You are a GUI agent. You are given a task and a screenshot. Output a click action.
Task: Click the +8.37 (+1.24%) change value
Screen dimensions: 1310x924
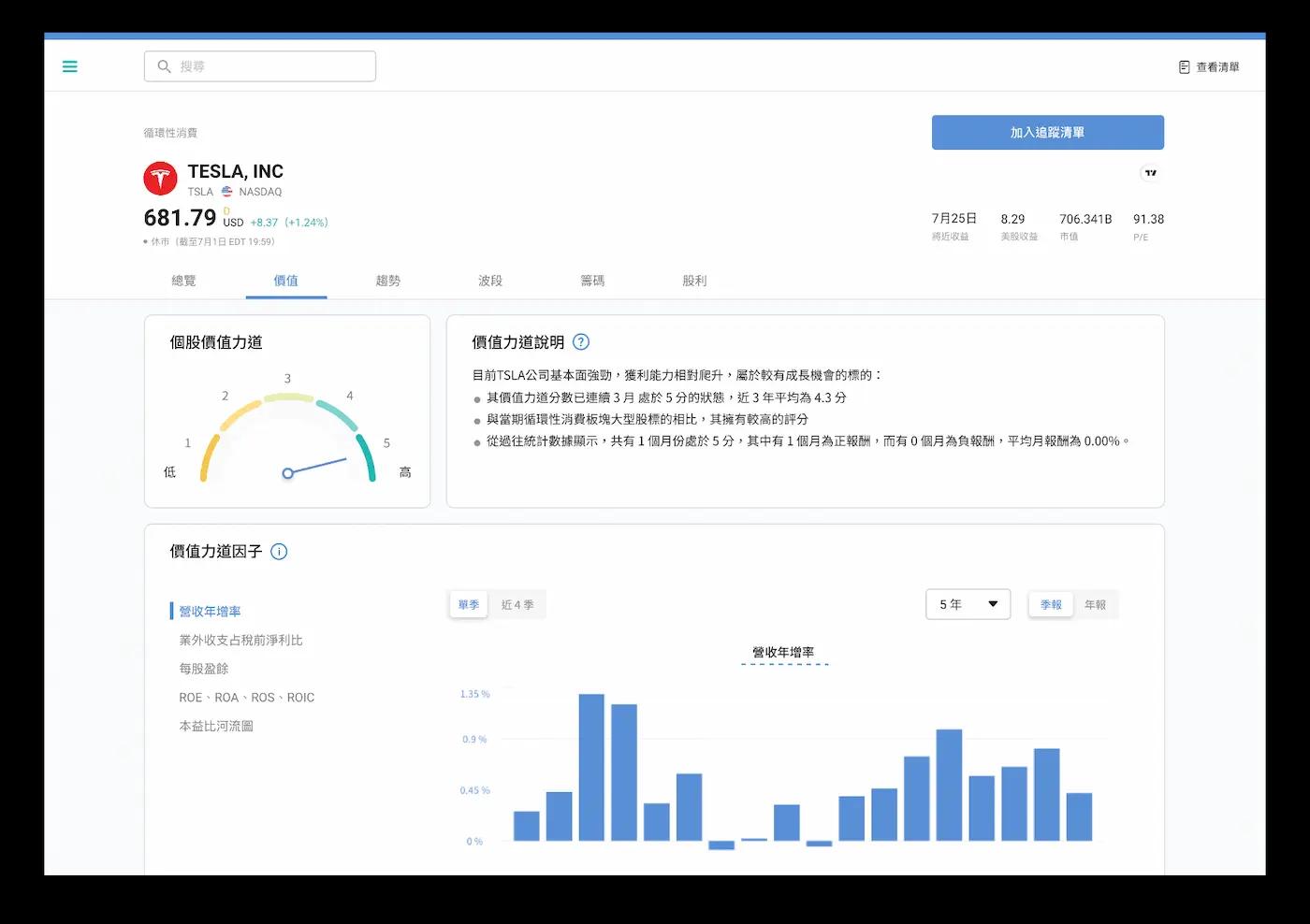pyautogui.click(x=289, y=223)
